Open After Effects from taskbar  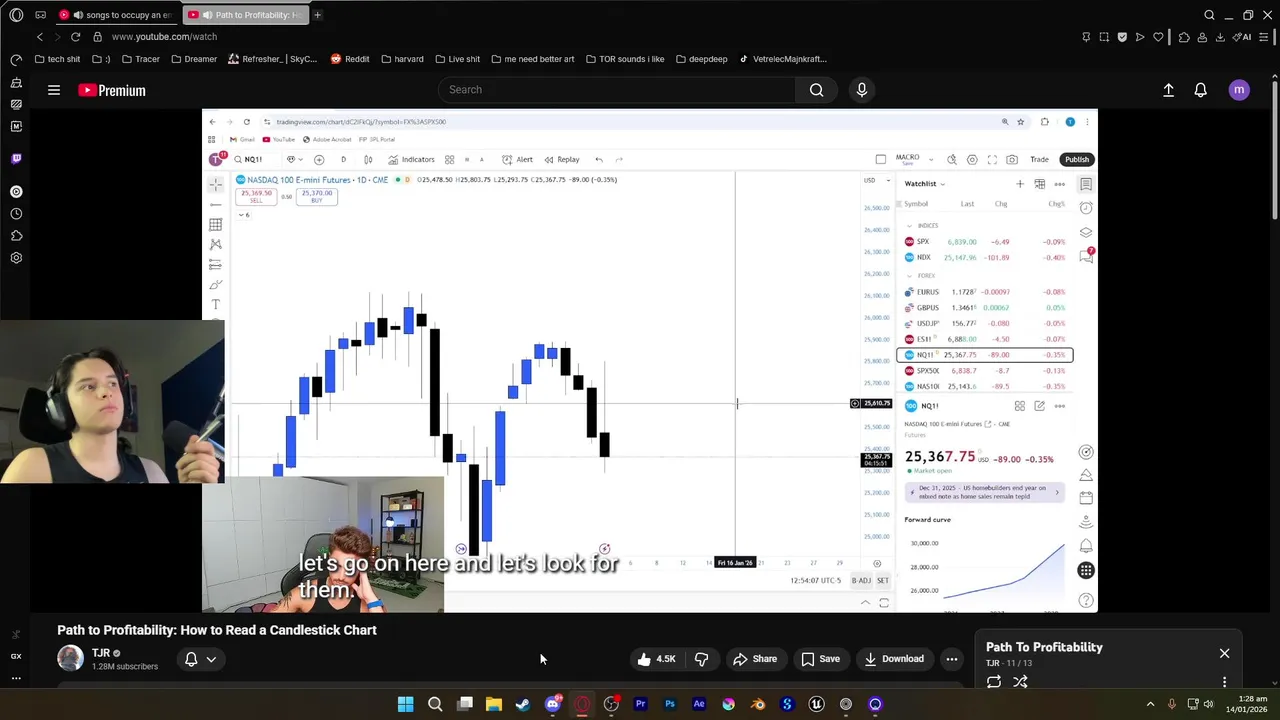[x=699, y=704]
